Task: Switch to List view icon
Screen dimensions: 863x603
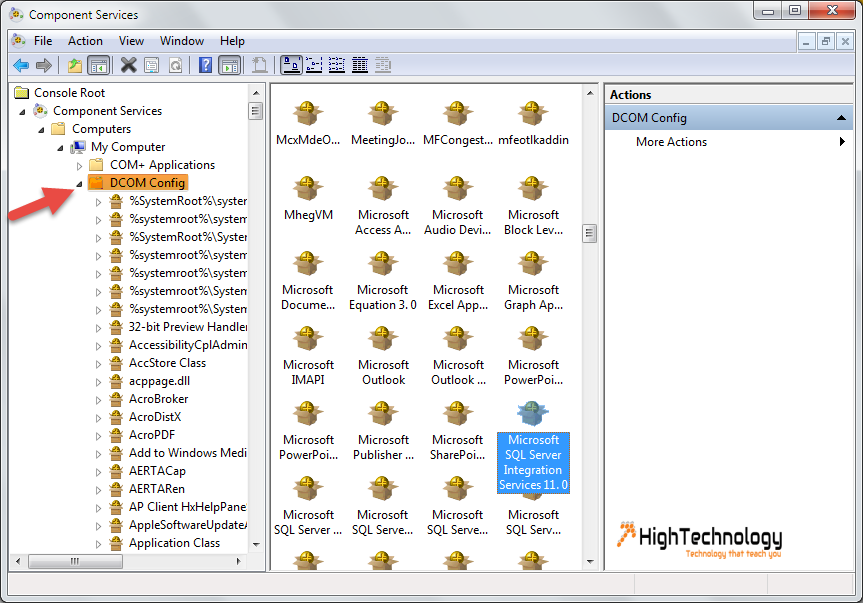Action: 337,65
